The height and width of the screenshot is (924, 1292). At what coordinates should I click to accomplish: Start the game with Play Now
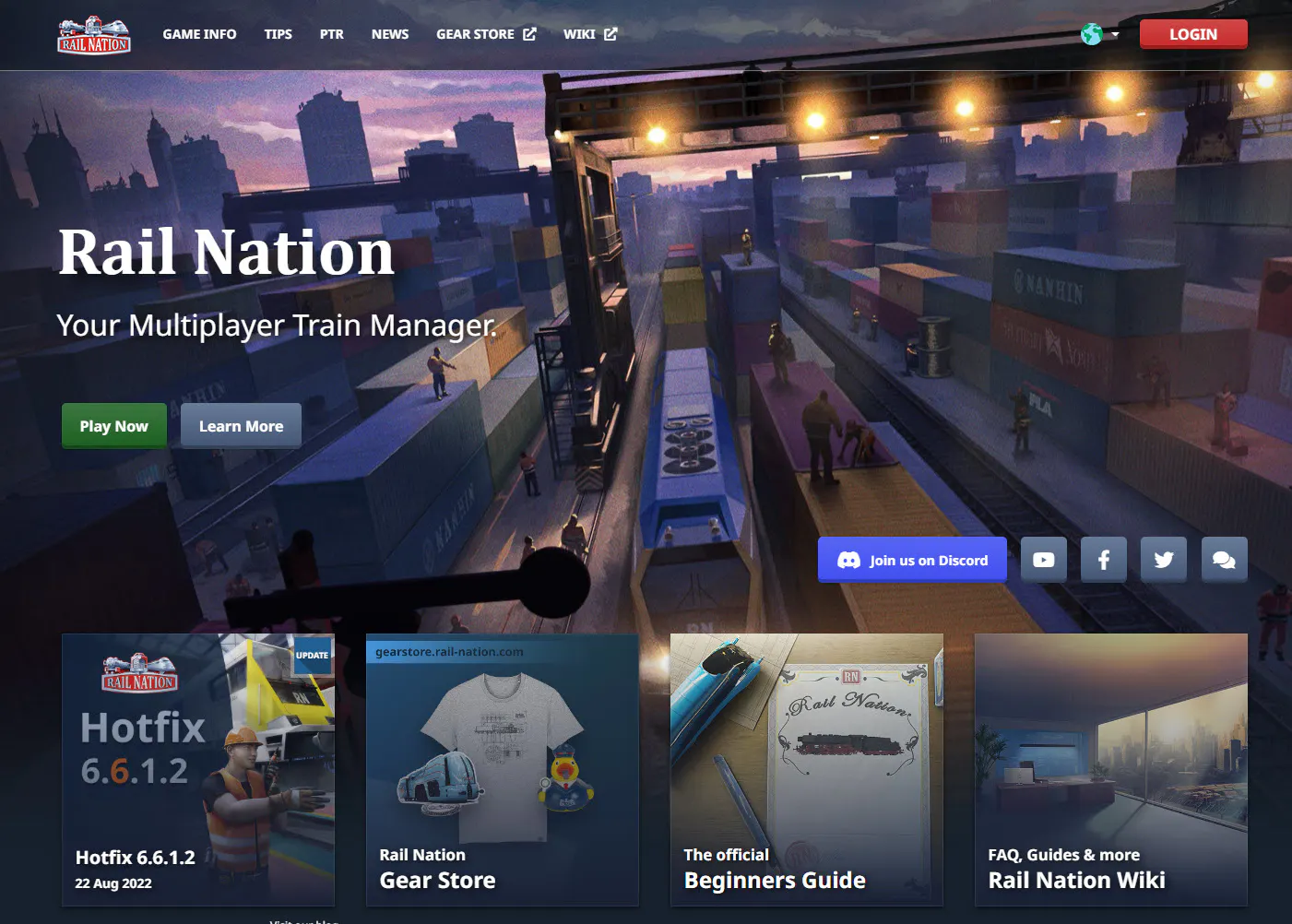pos(114,426)
